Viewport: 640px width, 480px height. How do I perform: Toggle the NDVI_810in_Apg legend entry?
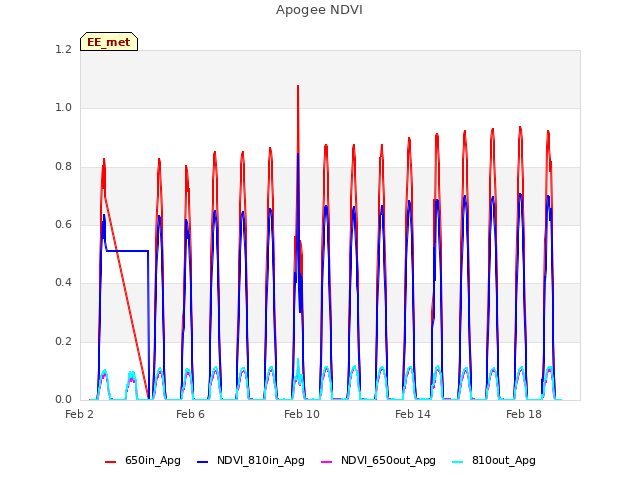(x=251, y=461)
